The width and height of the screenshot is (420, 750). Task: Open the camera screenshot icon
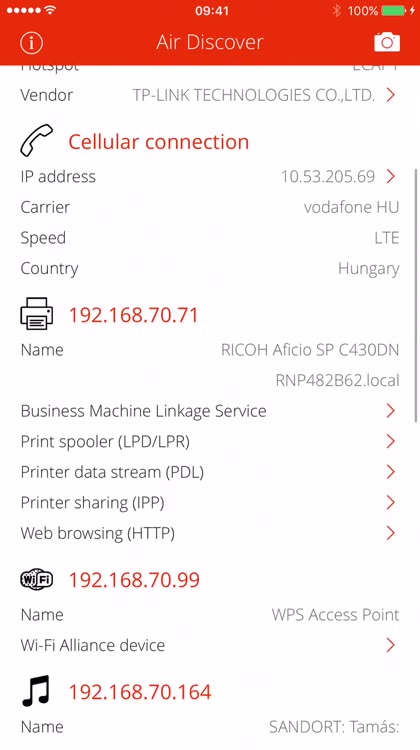[387, 42]
